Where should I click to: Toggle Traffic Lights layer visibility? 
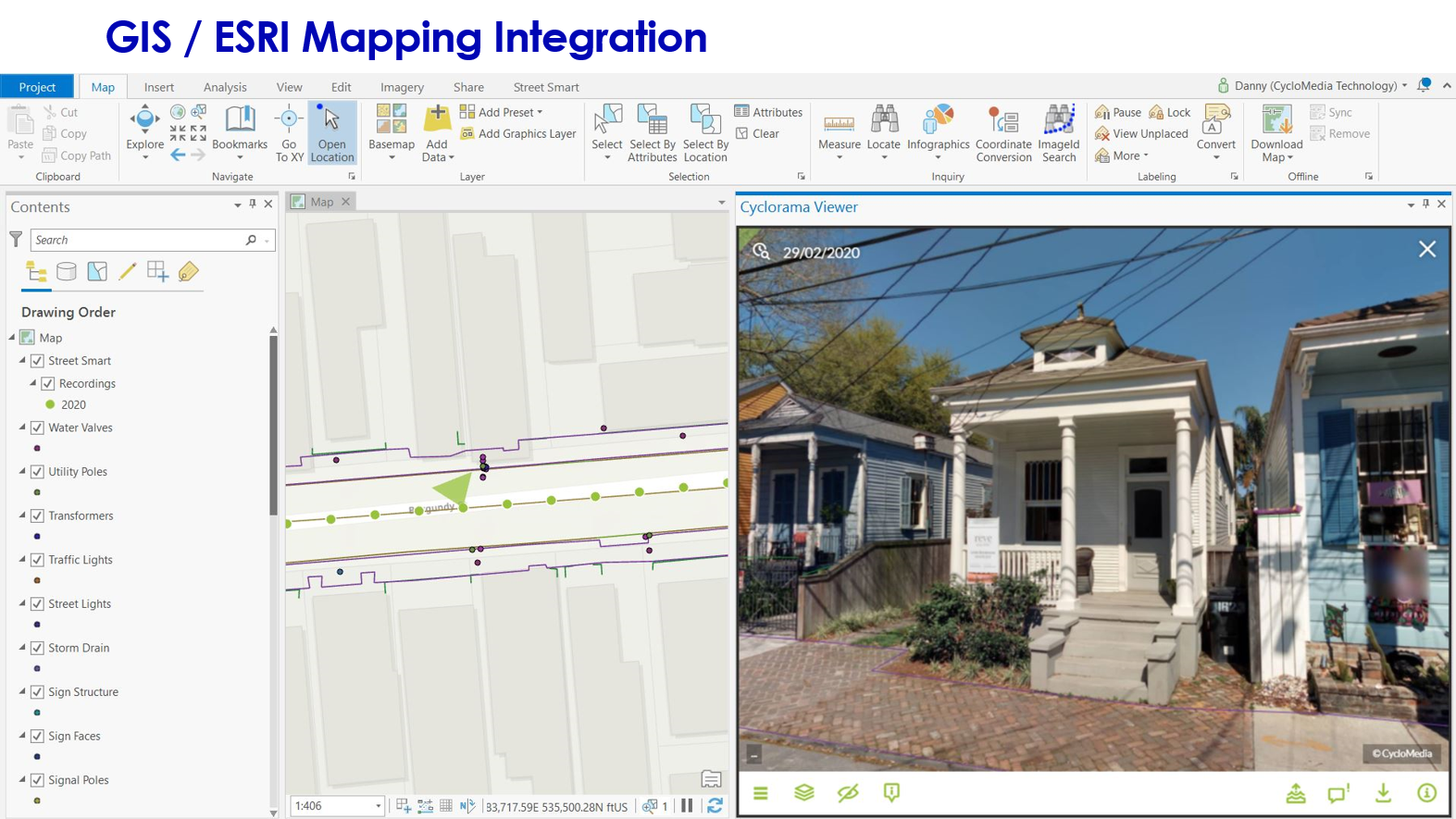pyautogui.click(x=38, y=560)
